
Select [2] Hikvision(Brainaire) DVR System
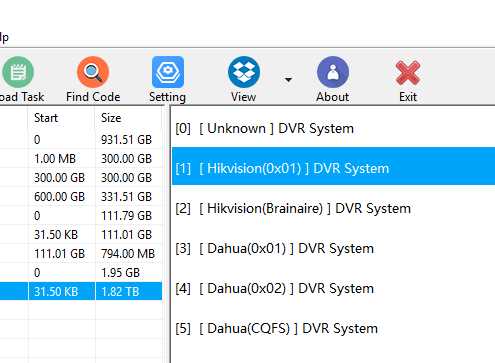coord(333,208)
